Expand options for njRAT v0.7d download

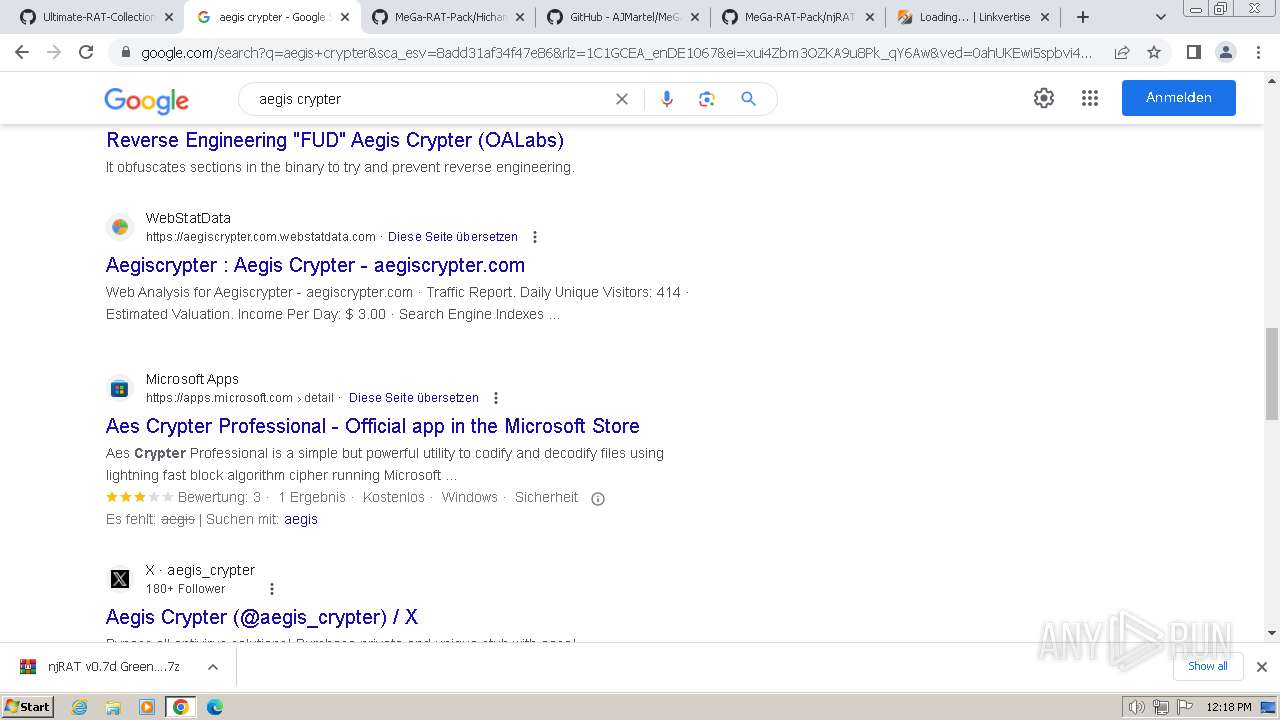212,667
